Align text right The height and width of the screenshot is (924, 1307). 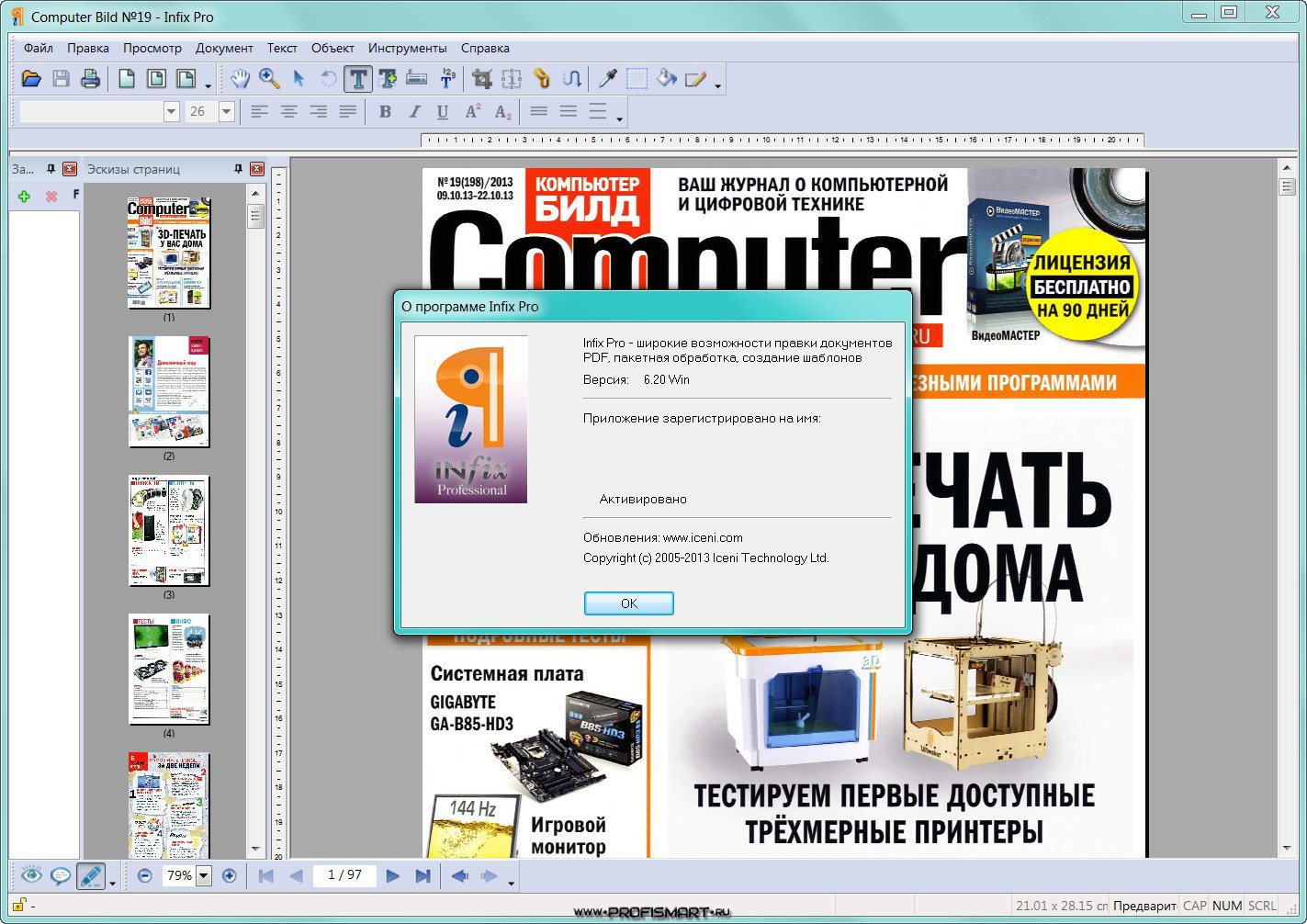(x=319, y=111)
